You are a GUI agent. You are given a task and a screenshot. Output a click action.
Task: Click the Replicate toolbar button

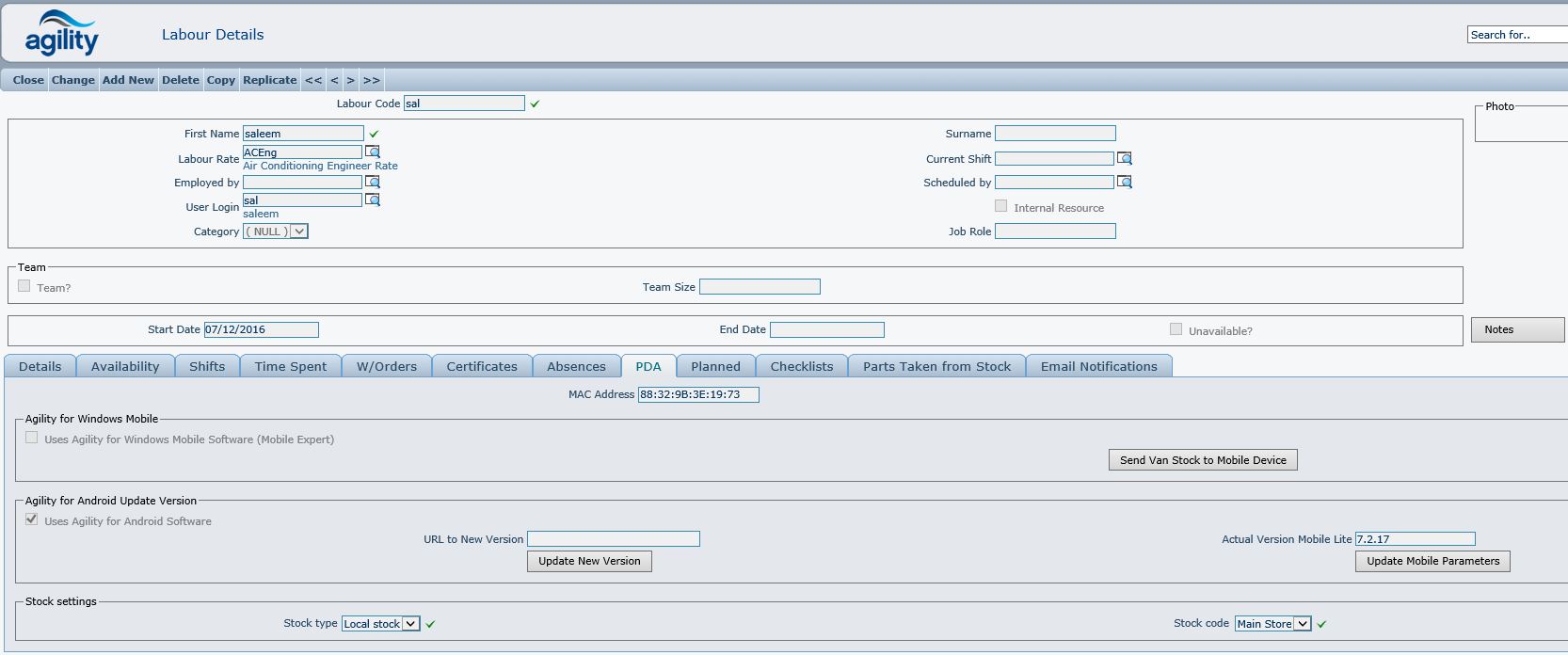click(x=269, y=80)
